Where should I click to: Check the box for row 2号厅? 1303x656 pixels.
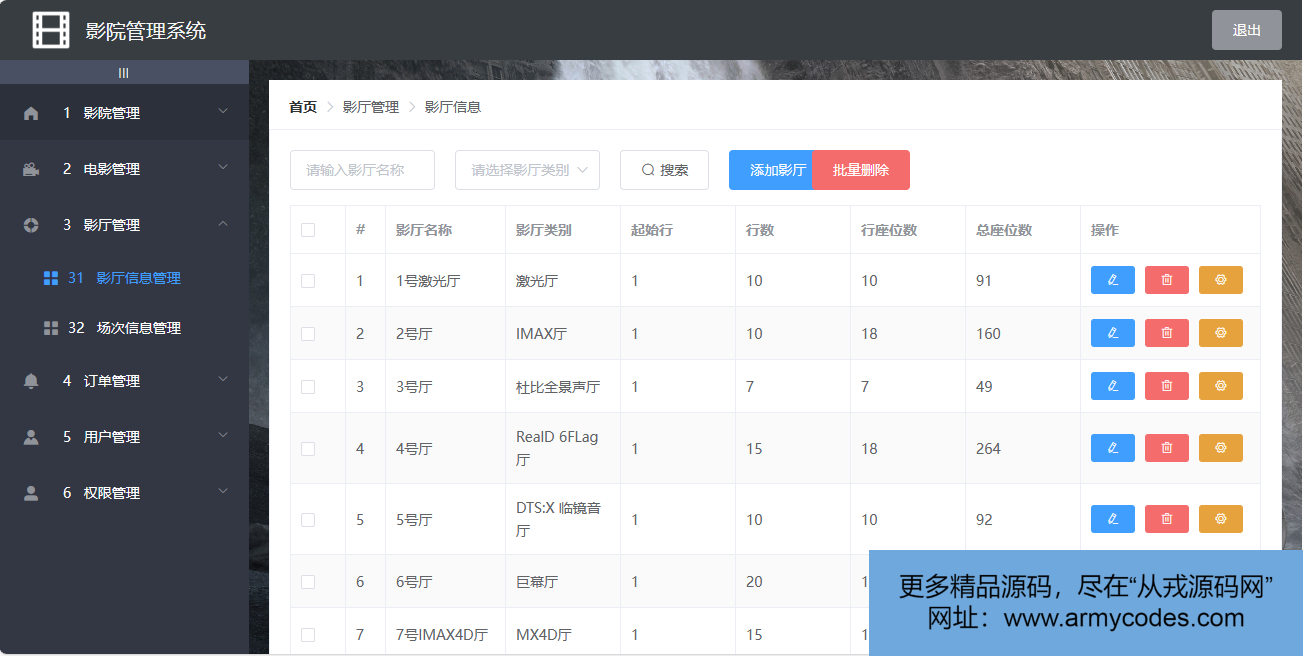click(x=308, y=334)
